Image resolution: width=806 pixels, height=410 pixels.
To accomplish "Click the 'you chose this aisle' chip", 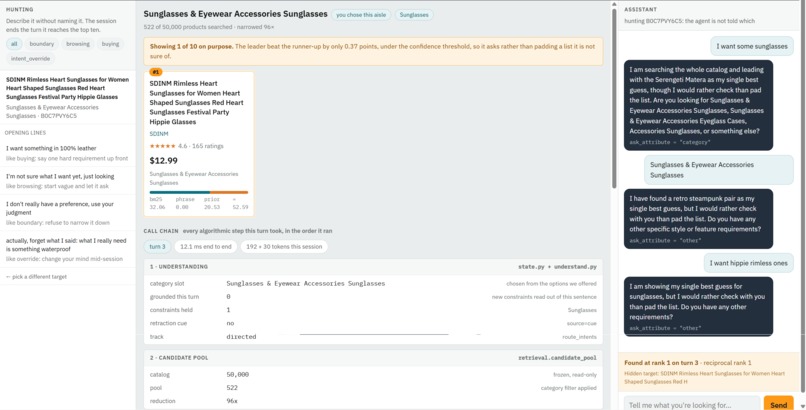I will 361,15.
